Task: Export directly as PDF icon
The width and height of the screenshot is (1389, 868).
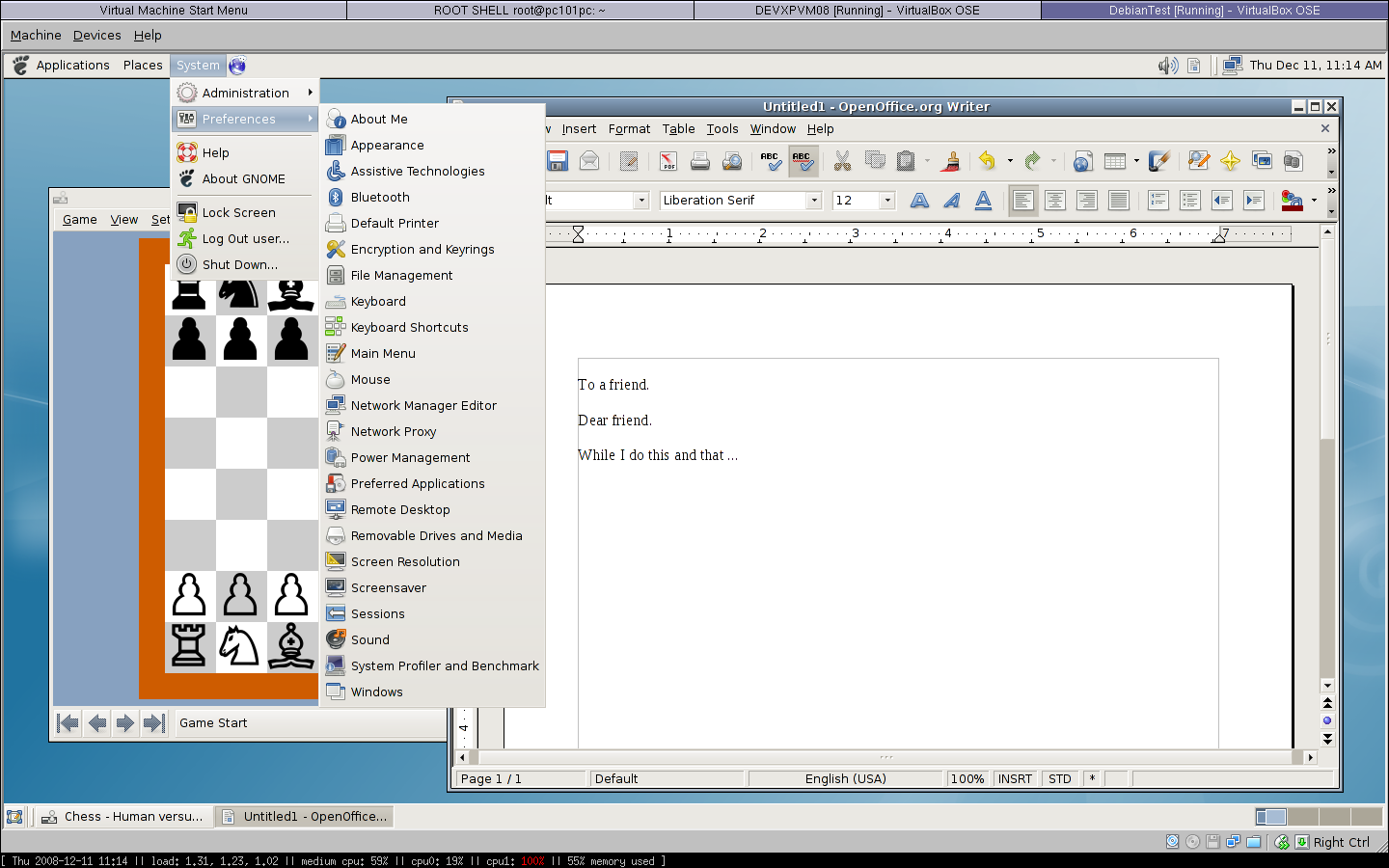Action: [668, 161]
